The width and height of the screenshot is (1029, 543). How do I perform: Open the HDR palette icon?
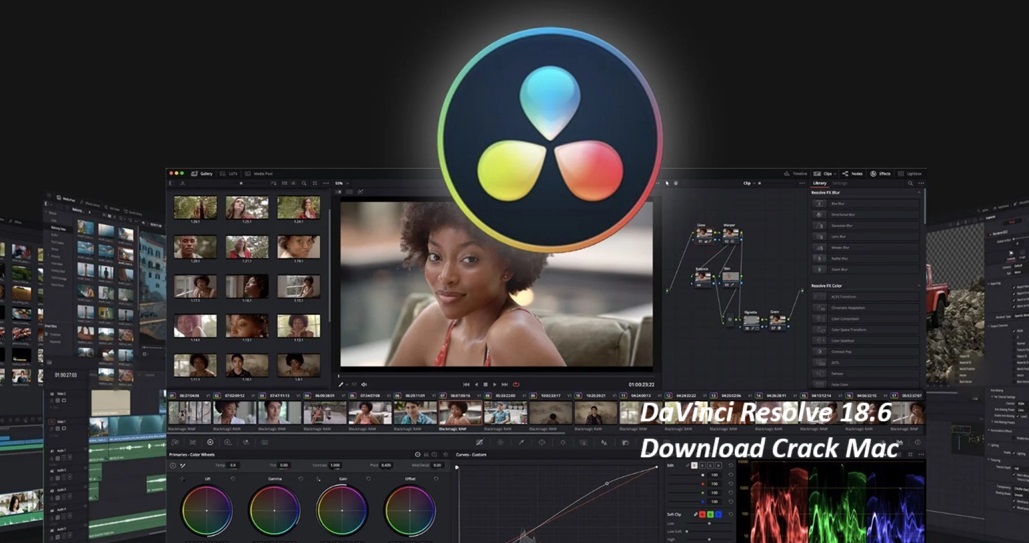(228, 443)
